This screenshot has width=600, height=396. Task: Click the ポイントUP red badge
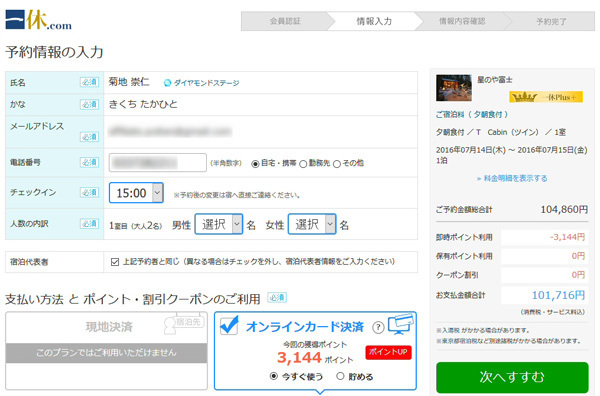click(x=388, y=352)
